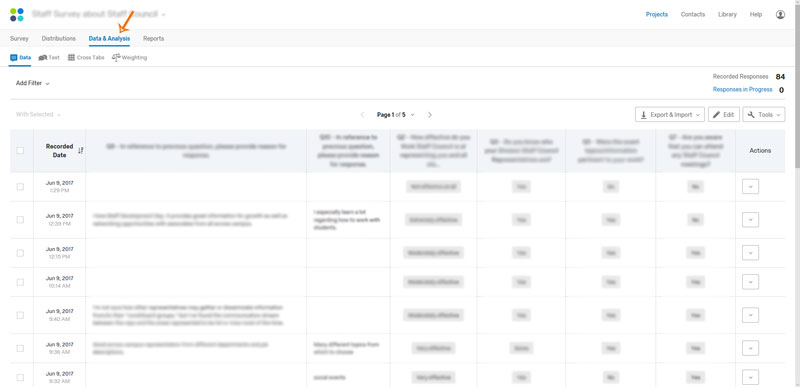Open the Weighting scale icon
800x387 pixels.
116,58
